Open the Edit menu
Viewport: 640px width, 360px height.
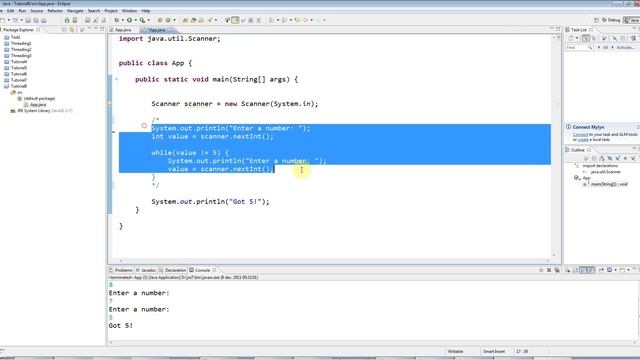pos(11,11)
